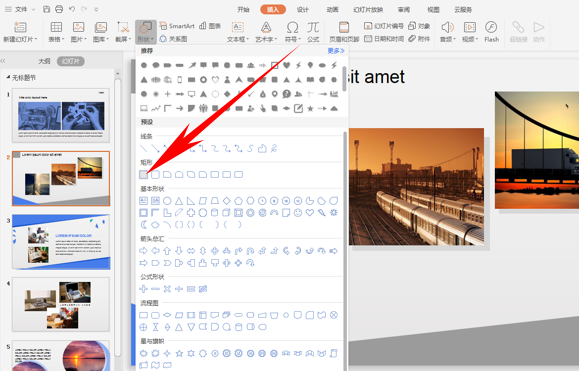Switch to the 开始 tab

(x=243, y=10)
